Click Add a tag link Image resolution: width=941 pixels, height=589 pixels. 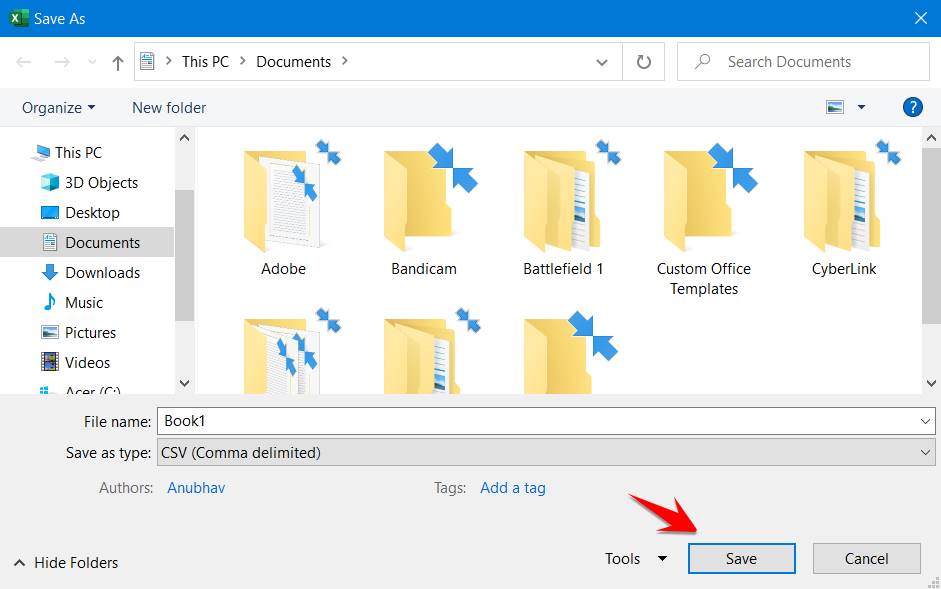(x=513, y=488)
